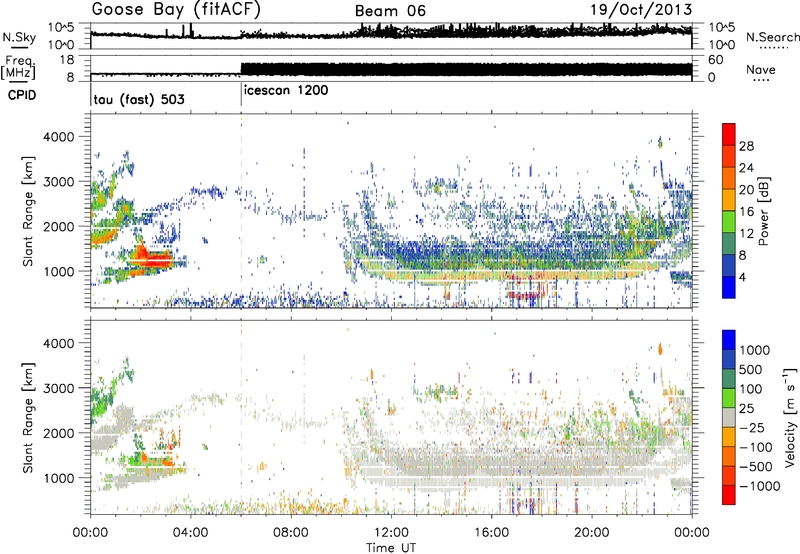Click the '20:00' time axis tick
This screenshot has height=554, width=800.
point(591,533)
